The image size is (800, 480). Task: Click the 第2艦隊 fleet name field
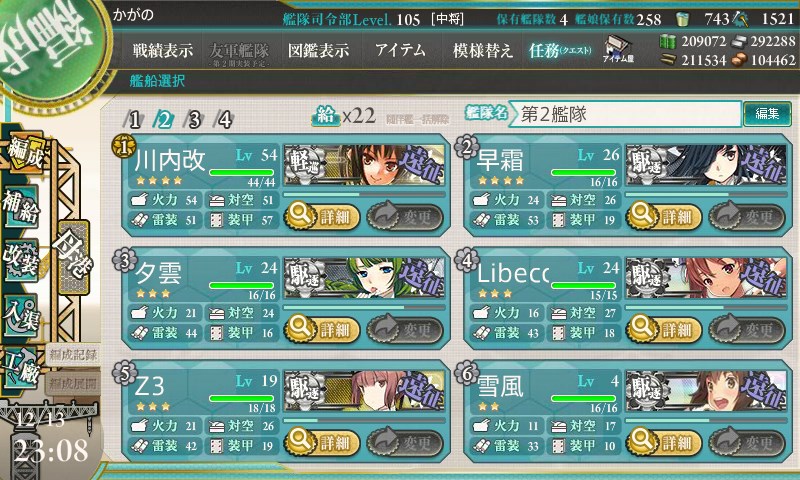(624, 114)
